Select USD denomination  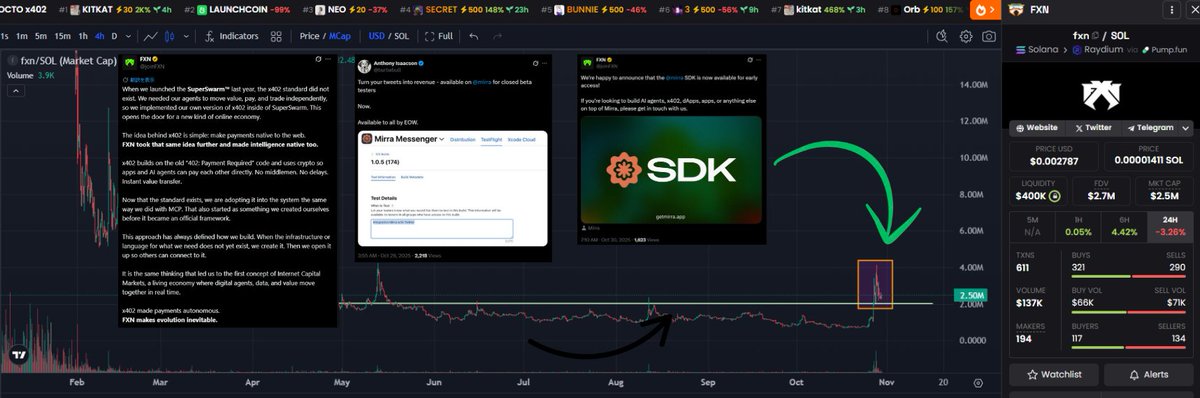[377, 36]
